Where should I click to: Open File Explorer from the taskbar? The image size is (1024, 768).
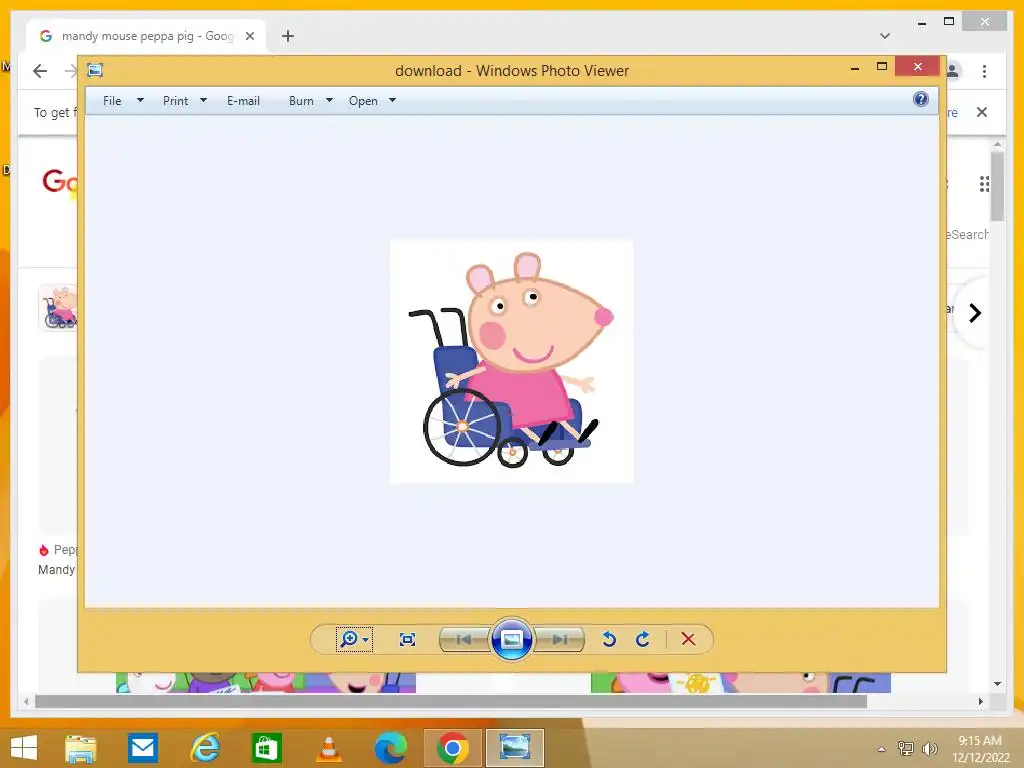coord(80,748)
